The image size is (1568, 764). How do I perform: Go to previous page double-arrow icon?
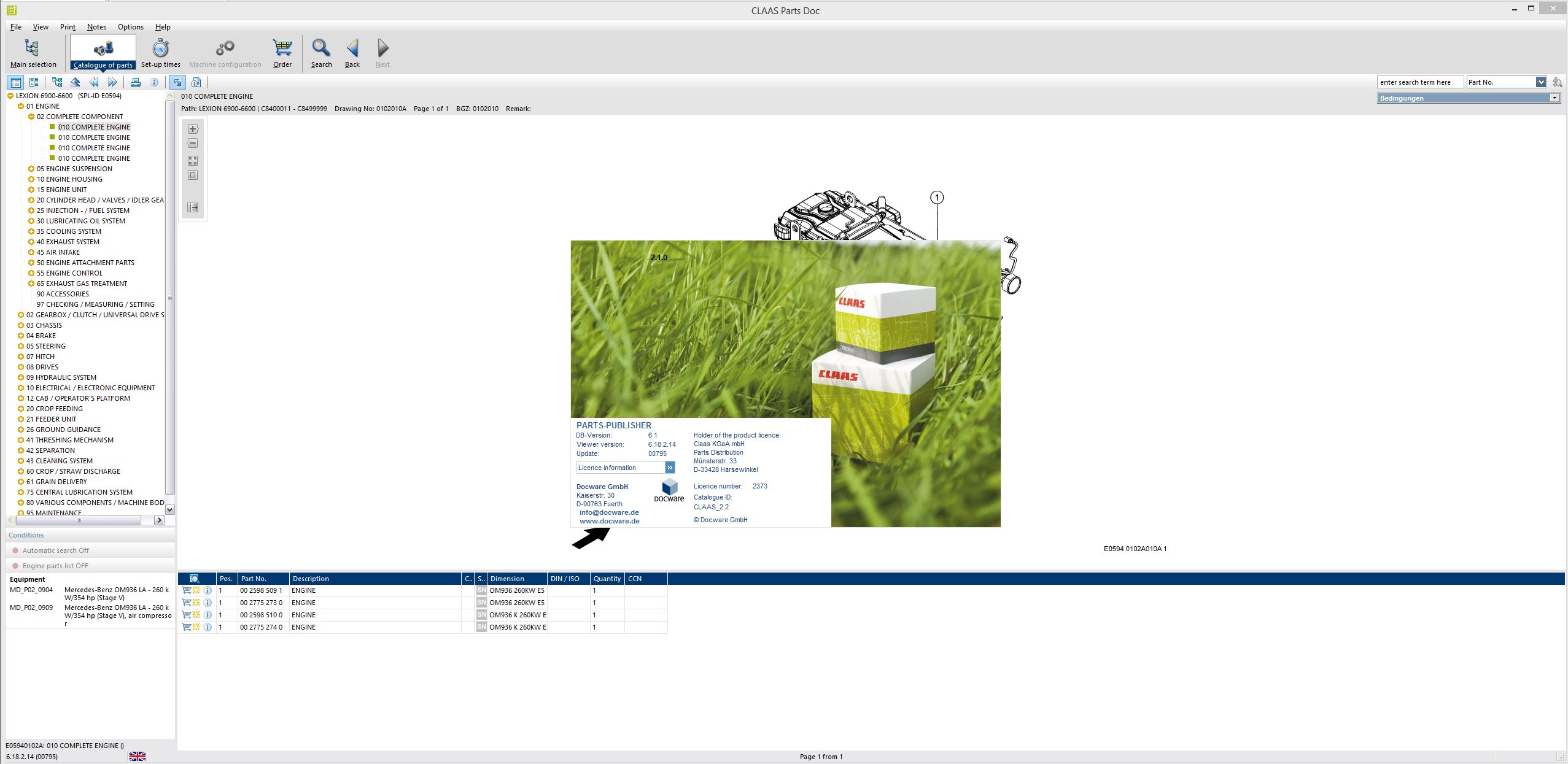(x=93, y=82)
